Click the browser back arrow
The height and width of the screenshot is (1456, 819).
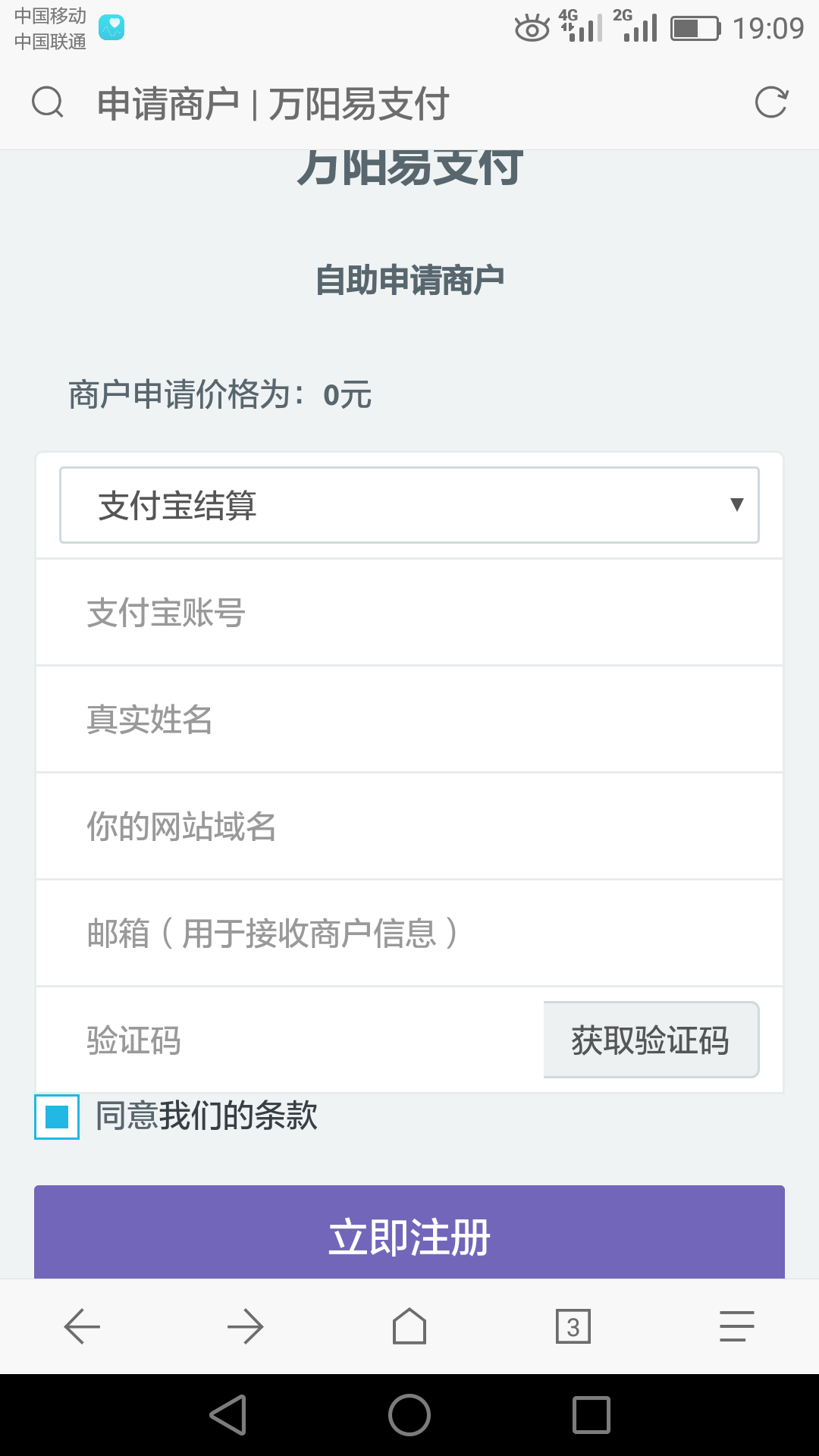81,1326
